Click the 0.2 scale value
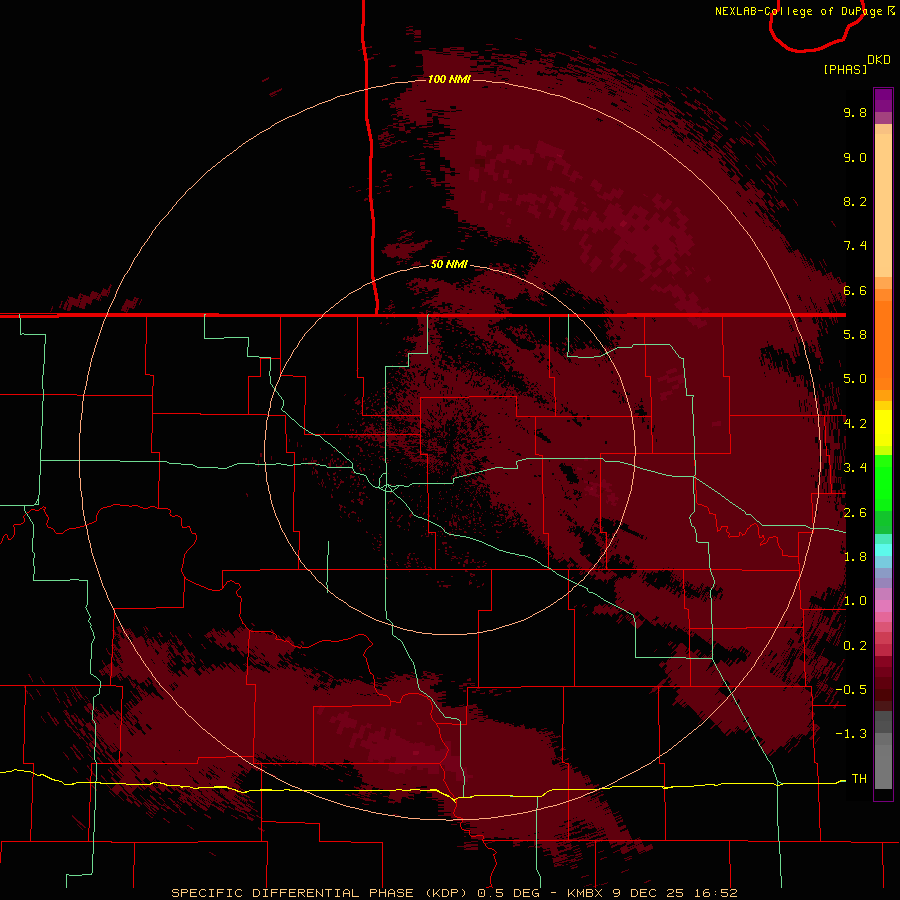Image resolution: width=900 pixels, height=900 pixels. tap(855, 646)
